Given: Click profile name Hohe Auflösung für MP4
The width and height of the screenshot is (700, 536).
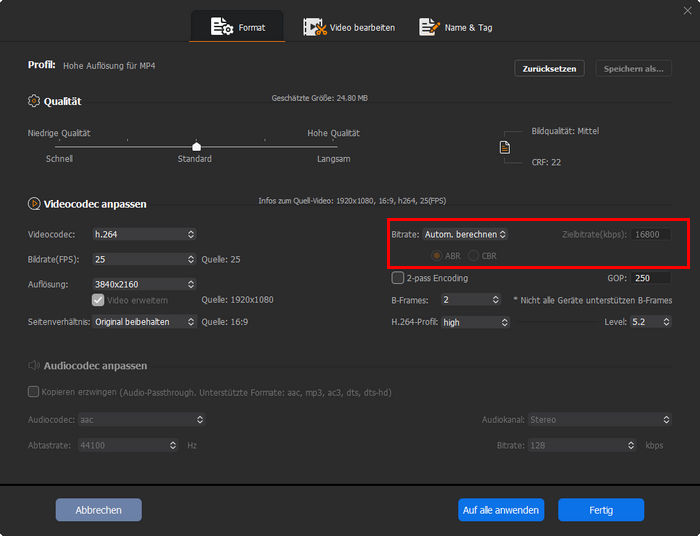Looking at the screenshot, I should (109, 66).
